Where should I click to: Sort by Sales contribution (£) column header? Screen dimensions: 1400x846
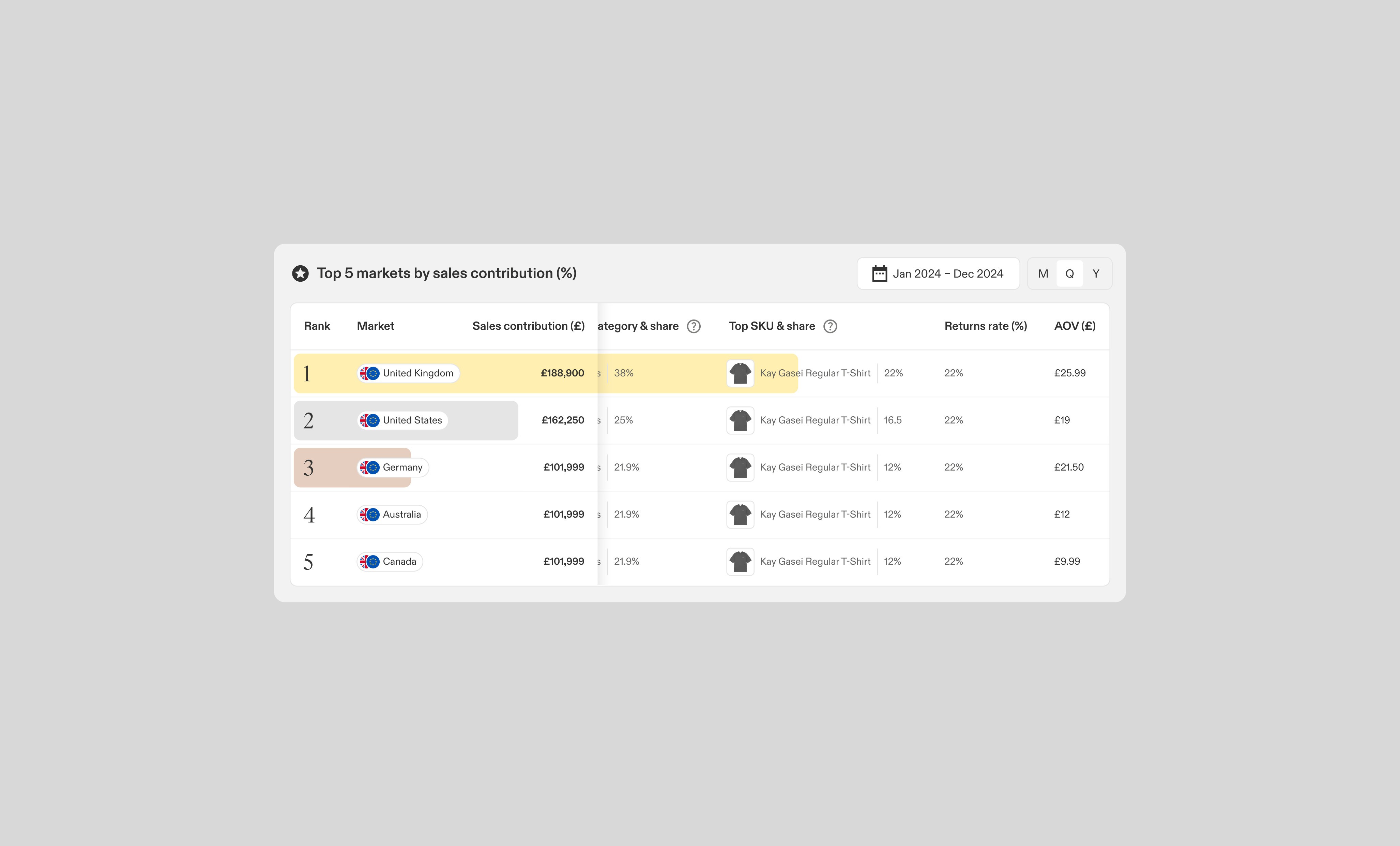click(528, 326)
